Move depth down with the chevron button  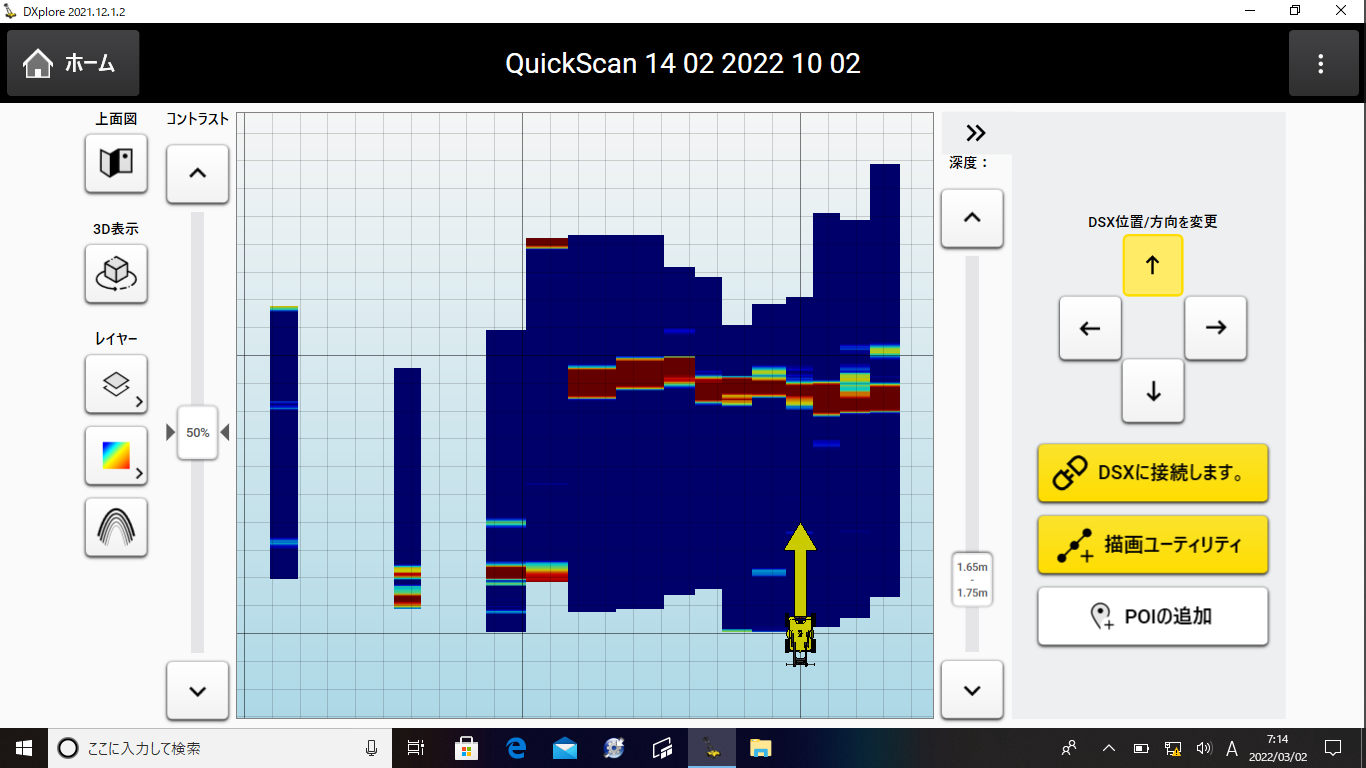972,691
